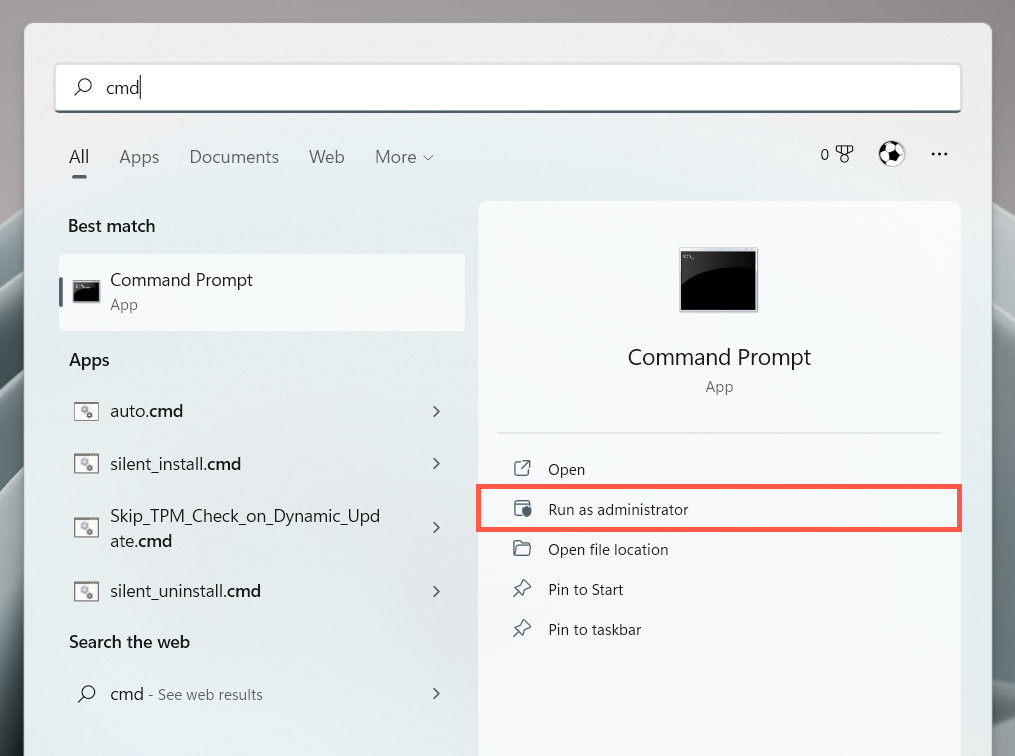Switch to the Apps tab

139,157
